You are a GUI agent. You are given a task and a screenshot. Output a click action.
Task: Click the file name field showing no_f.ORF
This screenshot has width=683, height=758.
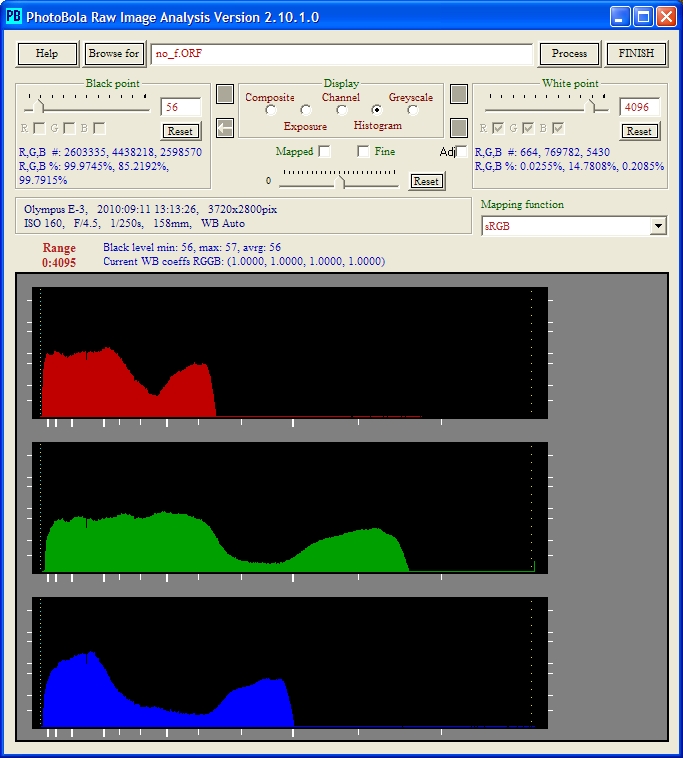click(342, 54)
